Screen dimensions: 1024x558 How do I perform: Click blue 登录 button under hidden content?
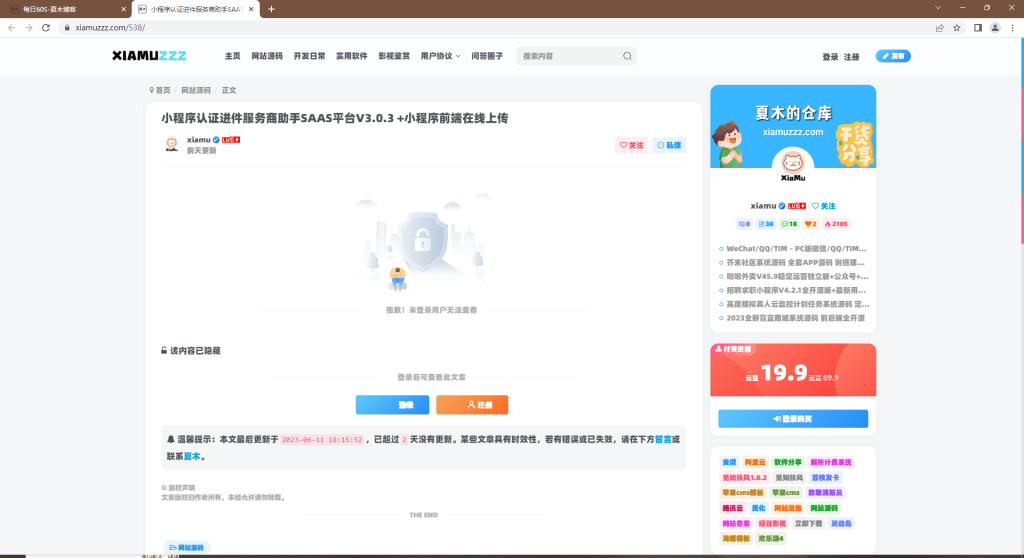pos(392,404)
